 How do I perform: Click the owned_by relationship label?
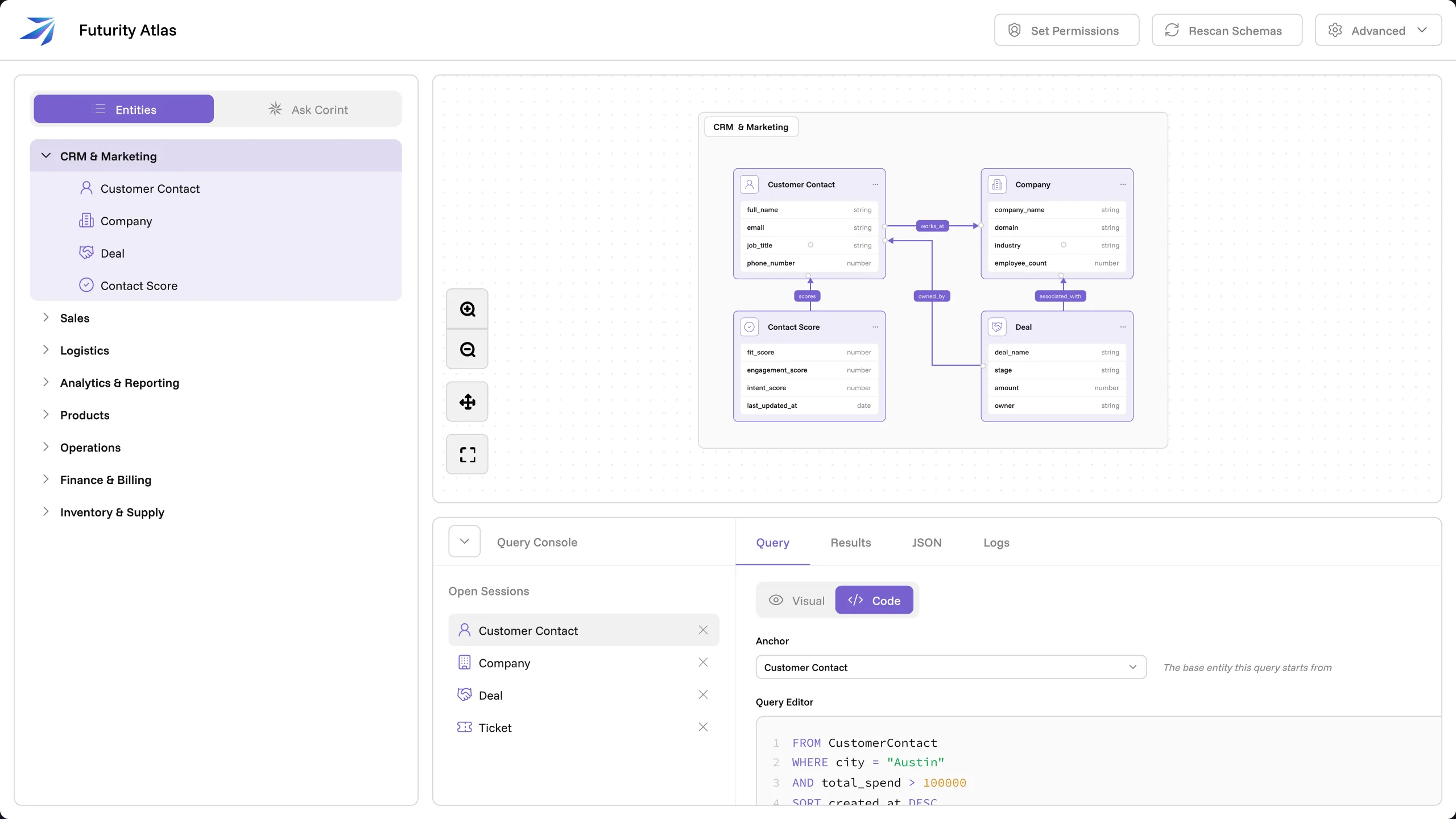pyautogui.click(x=932, y=296)
